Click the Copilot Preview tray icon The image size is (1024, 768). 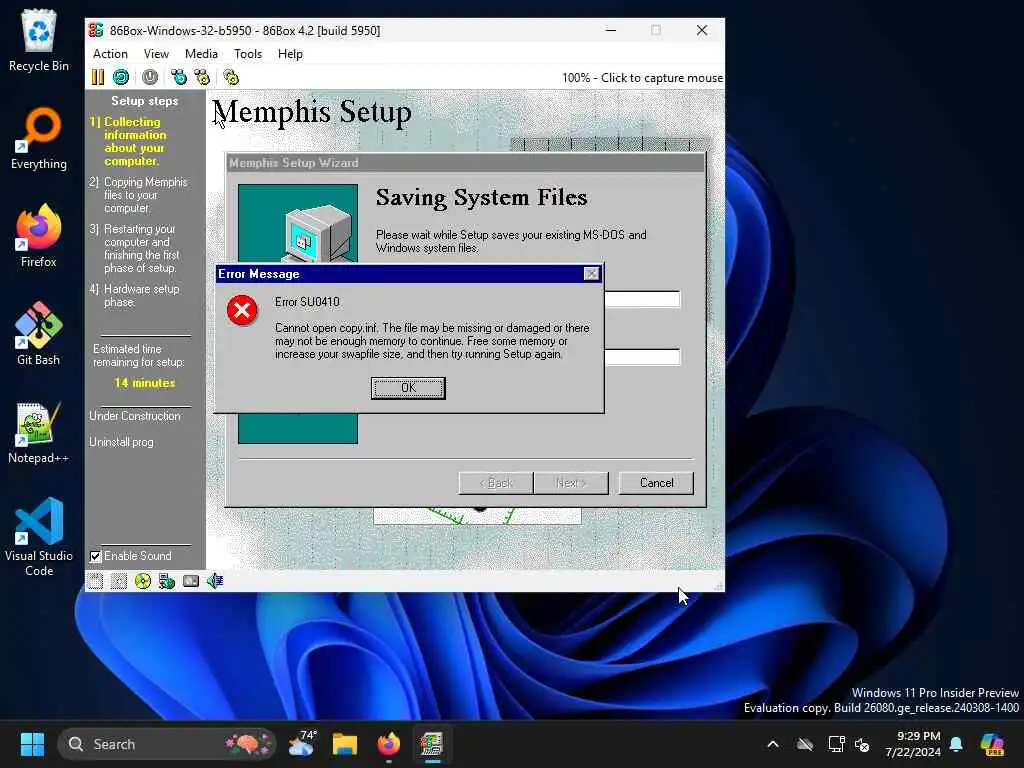tap(992, 744)
